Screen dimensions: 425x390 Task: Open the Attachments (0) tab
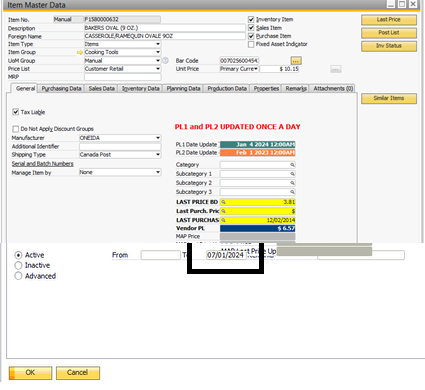point(333,89)
